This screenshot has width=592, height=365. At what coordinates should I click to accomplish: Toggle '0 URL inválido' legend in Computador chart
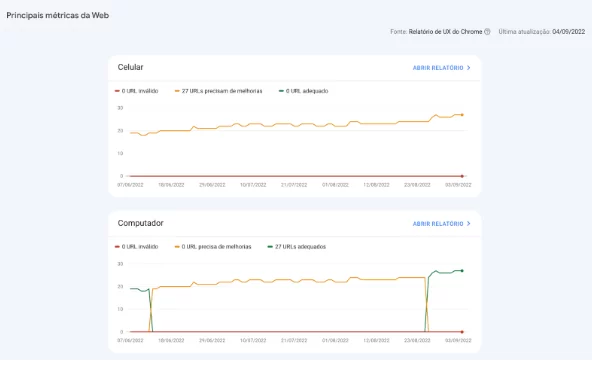(x=137, y=247)
